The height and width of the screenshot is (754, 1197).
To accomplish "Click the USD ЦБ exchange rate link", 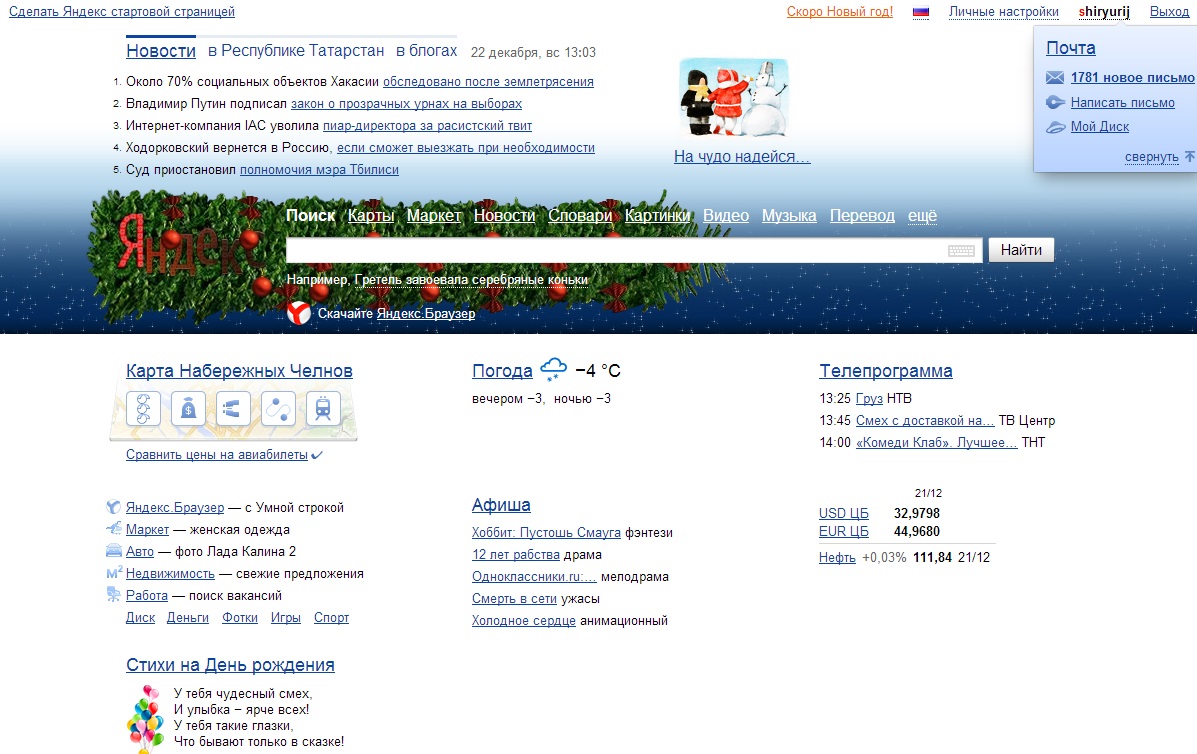I will [844, 514].
